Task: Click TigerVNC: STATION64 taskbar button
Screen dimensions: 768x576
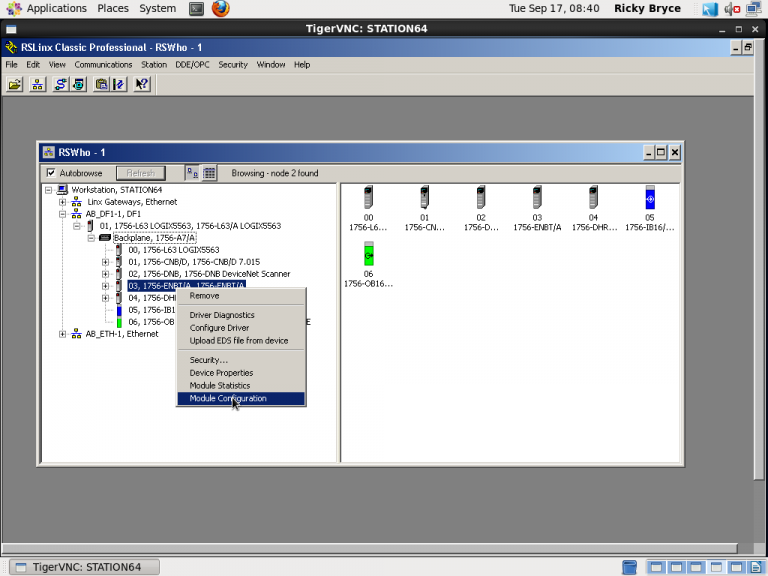Action: (85, 567)
